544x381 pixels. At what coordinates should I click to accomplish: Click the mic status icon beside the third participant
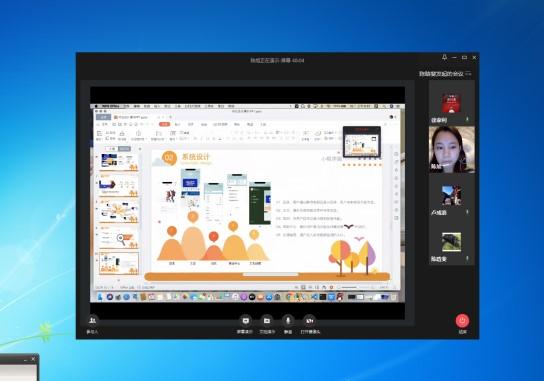point(467,212)
